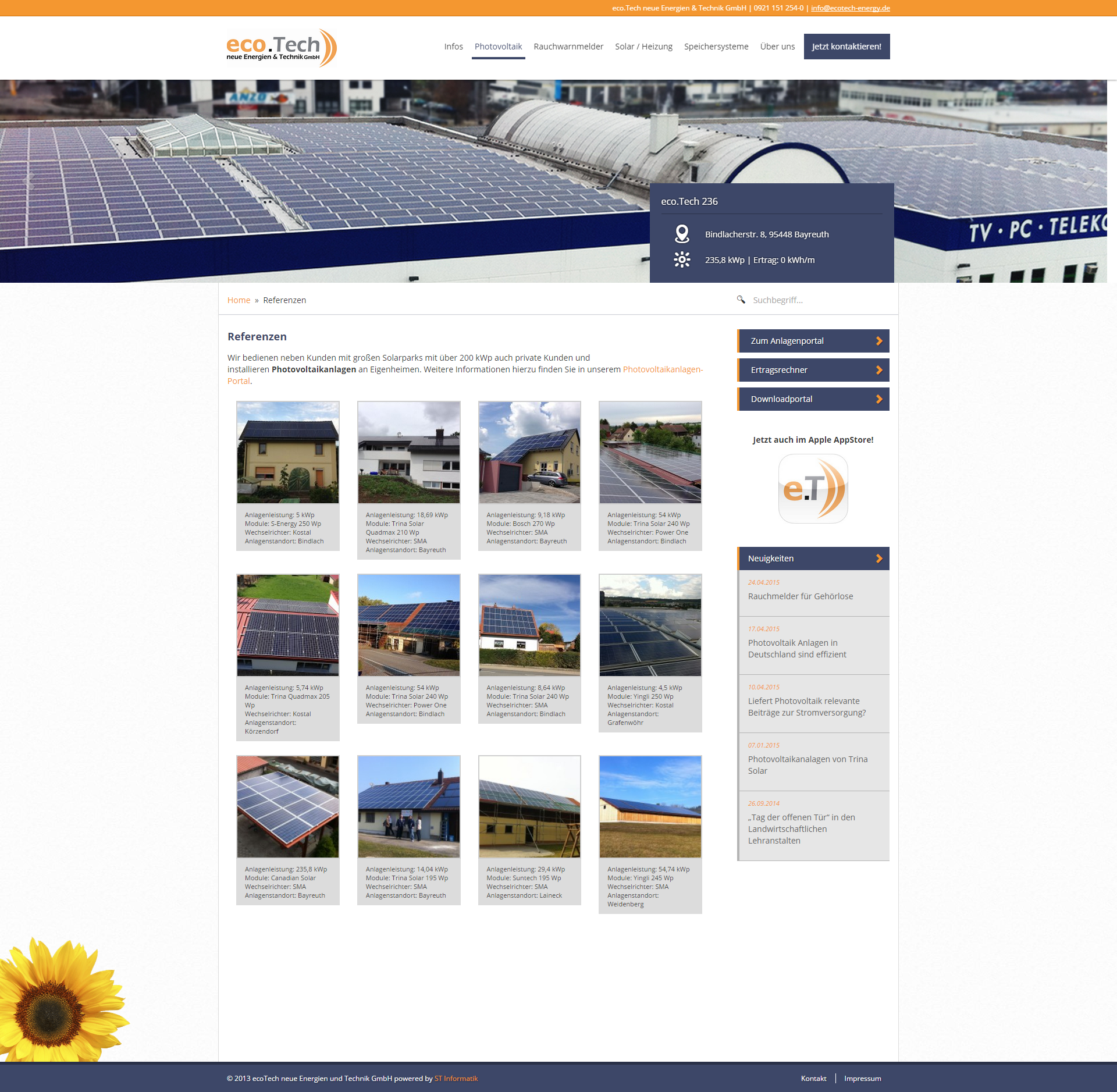Open the Impressum footer link
This screenshot has width=1117, height=1092.
pos(863,1078)
